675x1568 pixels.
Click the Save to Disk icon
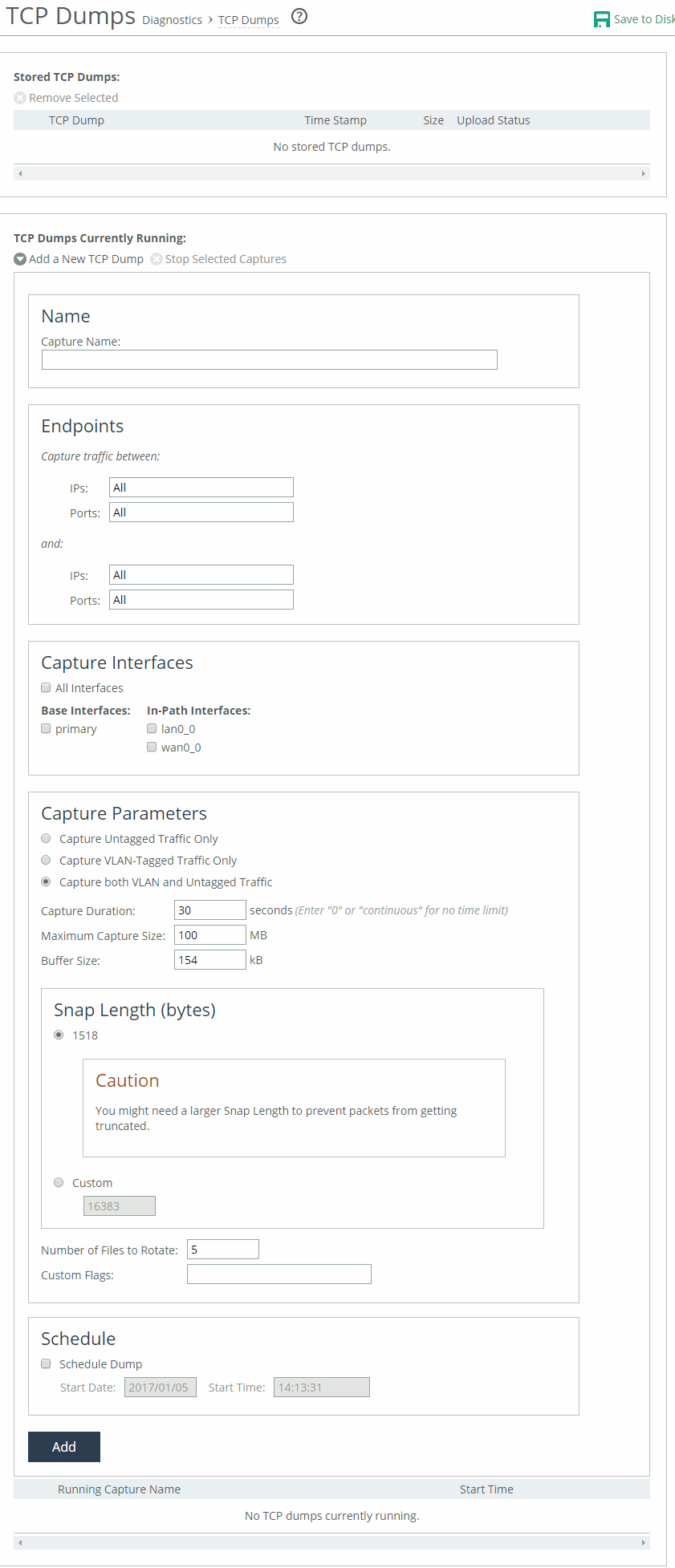coord(601,19)
